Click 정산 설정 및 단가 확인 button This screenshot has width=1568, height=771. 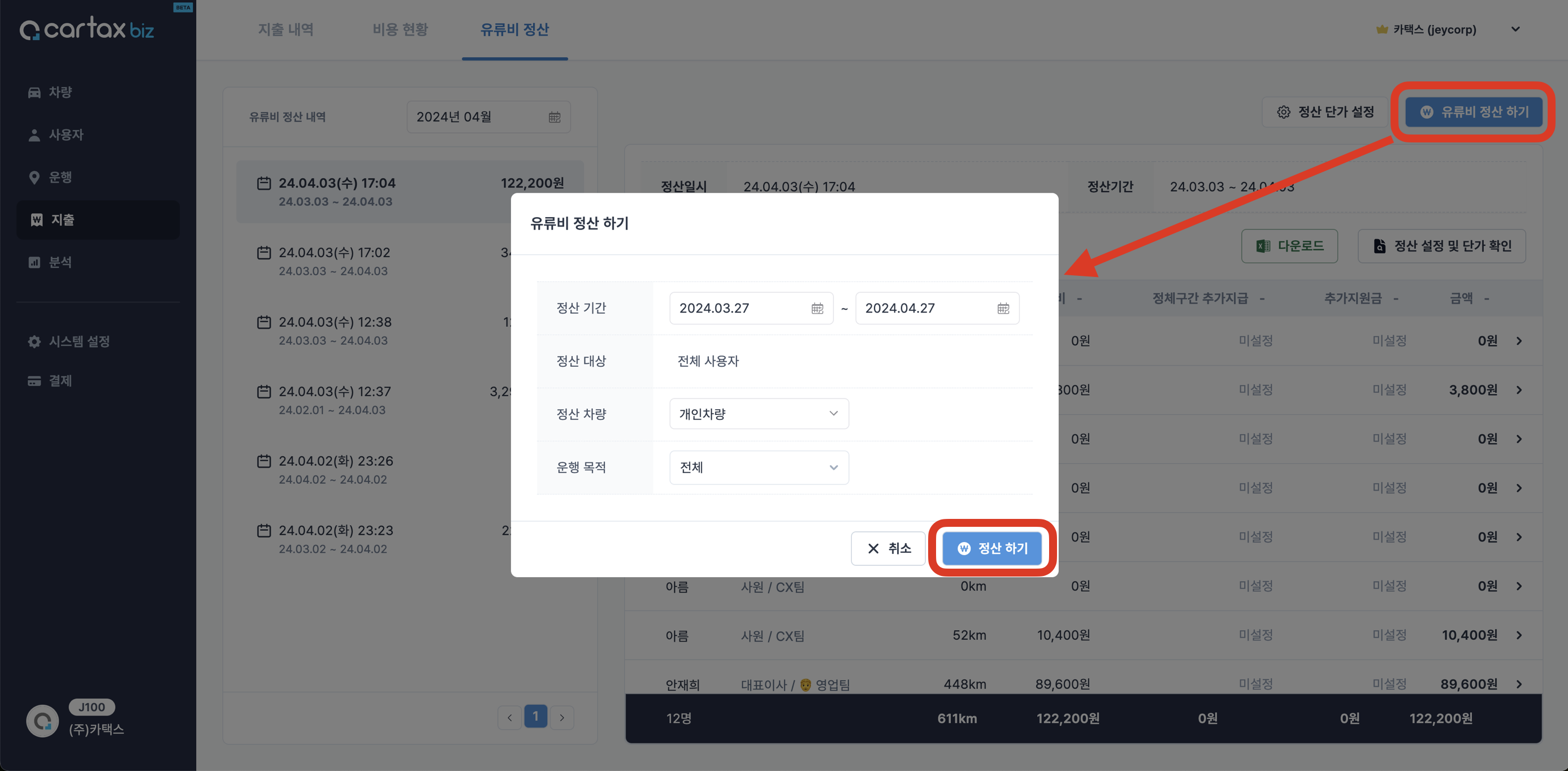(1441, 246)
